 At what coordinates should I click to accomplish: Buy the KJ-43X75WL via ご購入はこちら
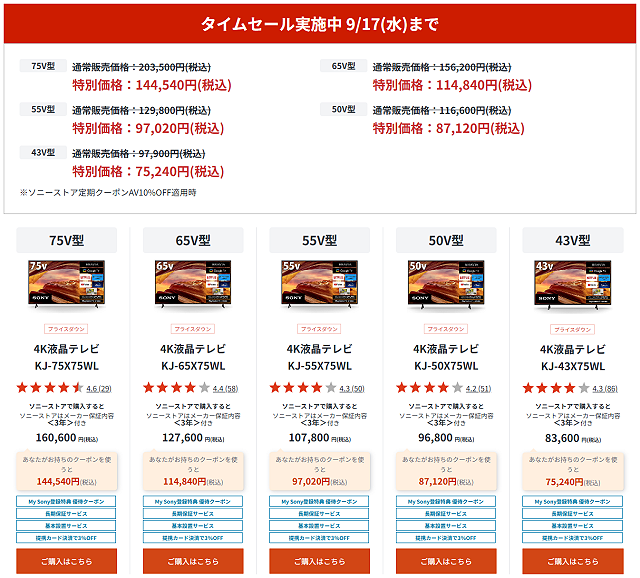pos(573,561)
